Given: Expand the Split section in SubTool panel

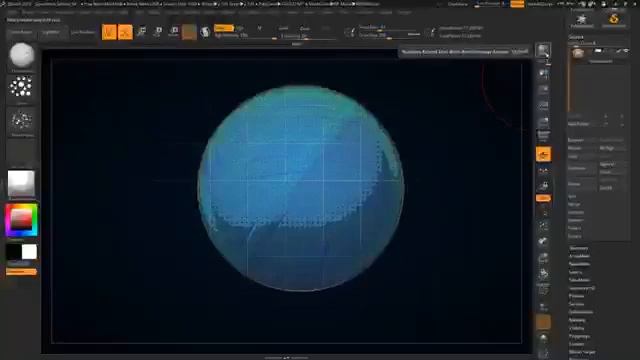Looking at the screenshot, I should (x=572, y=196).
